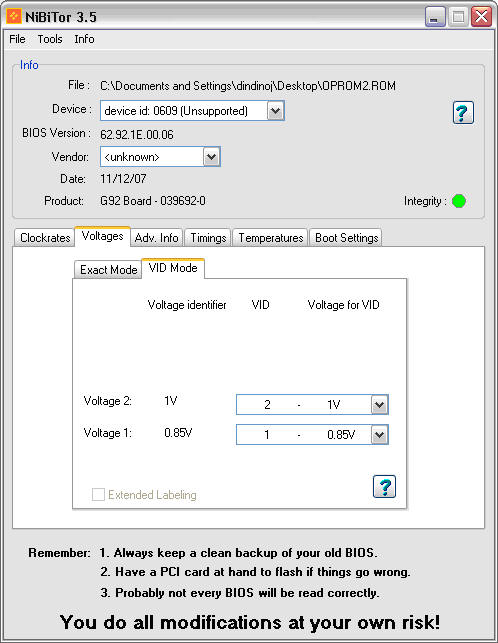Open the help icon in Info panel
This screenshot has height=643, width=498.
click(463, 112)
